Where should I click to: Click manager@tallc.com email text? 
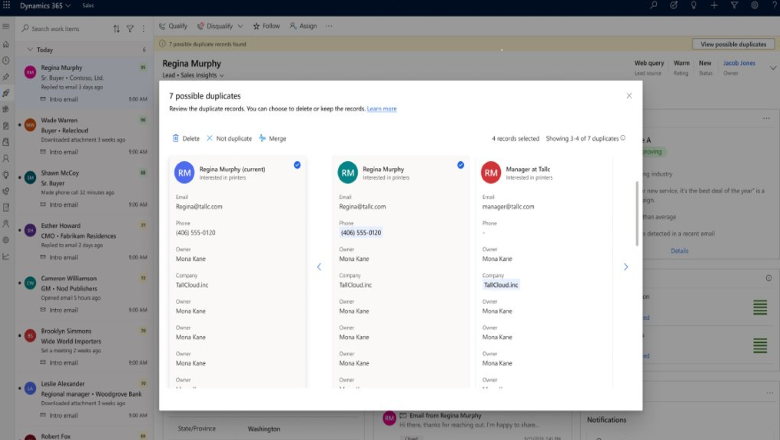click(x=508, y=207)
